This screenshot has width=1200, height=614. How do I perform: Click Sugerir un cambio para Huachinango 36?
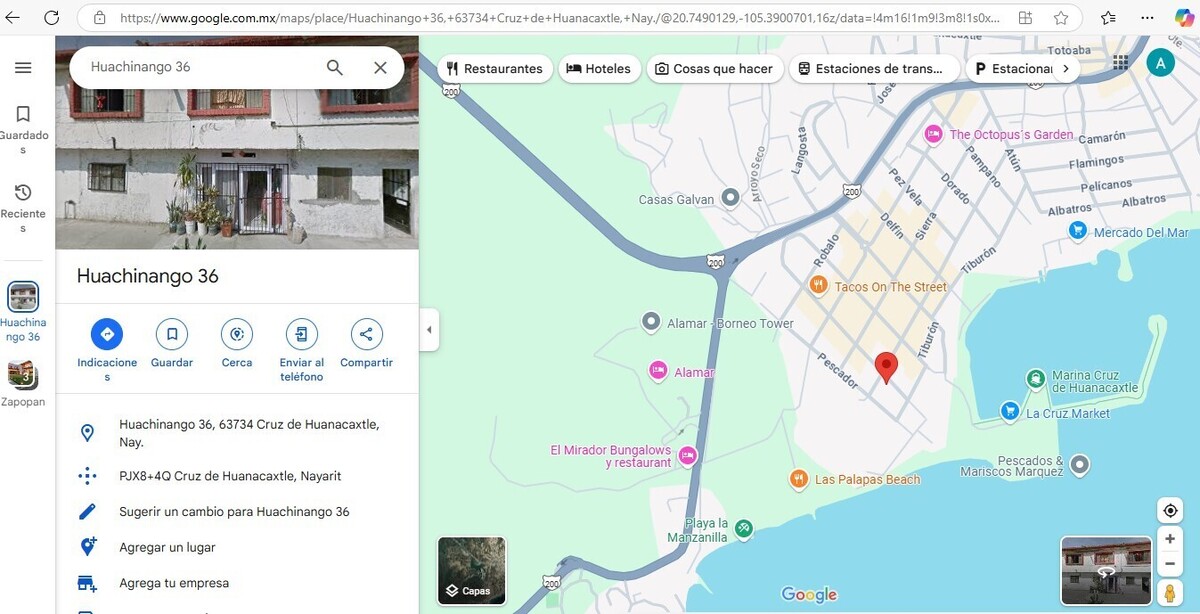coord(234,512)
